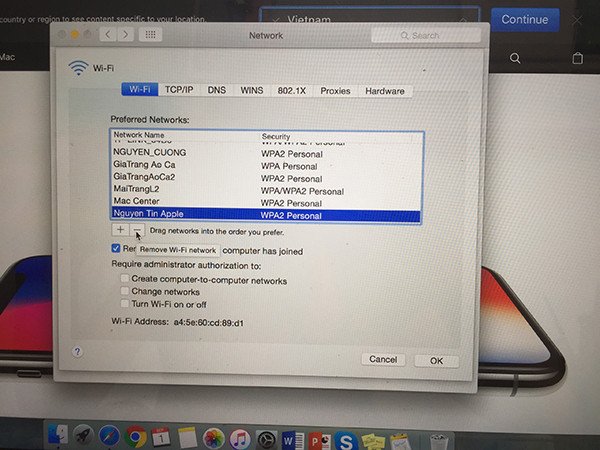Switch to the Hardware tab
Screen dimensions: 600x450
click(x=385, y=91)
